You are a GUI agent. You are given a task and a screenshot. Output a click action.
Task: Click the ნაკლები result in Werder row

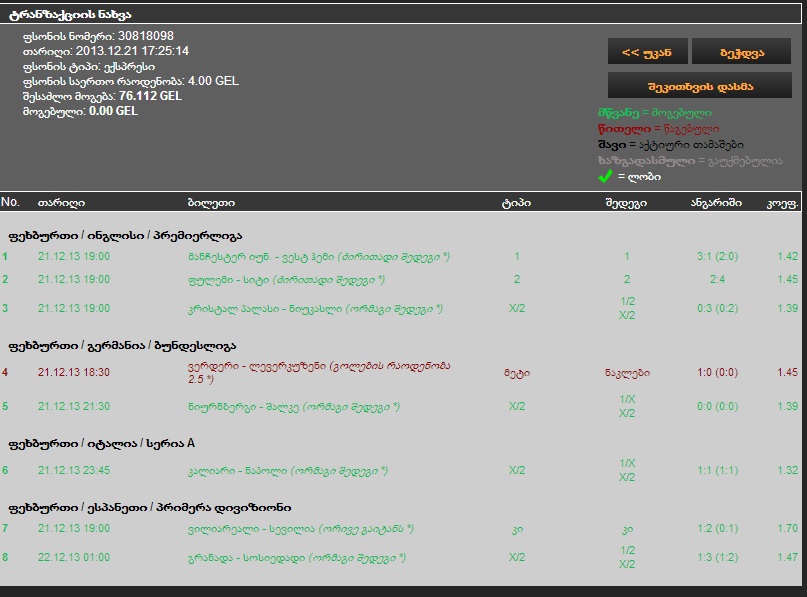(627, 373)
